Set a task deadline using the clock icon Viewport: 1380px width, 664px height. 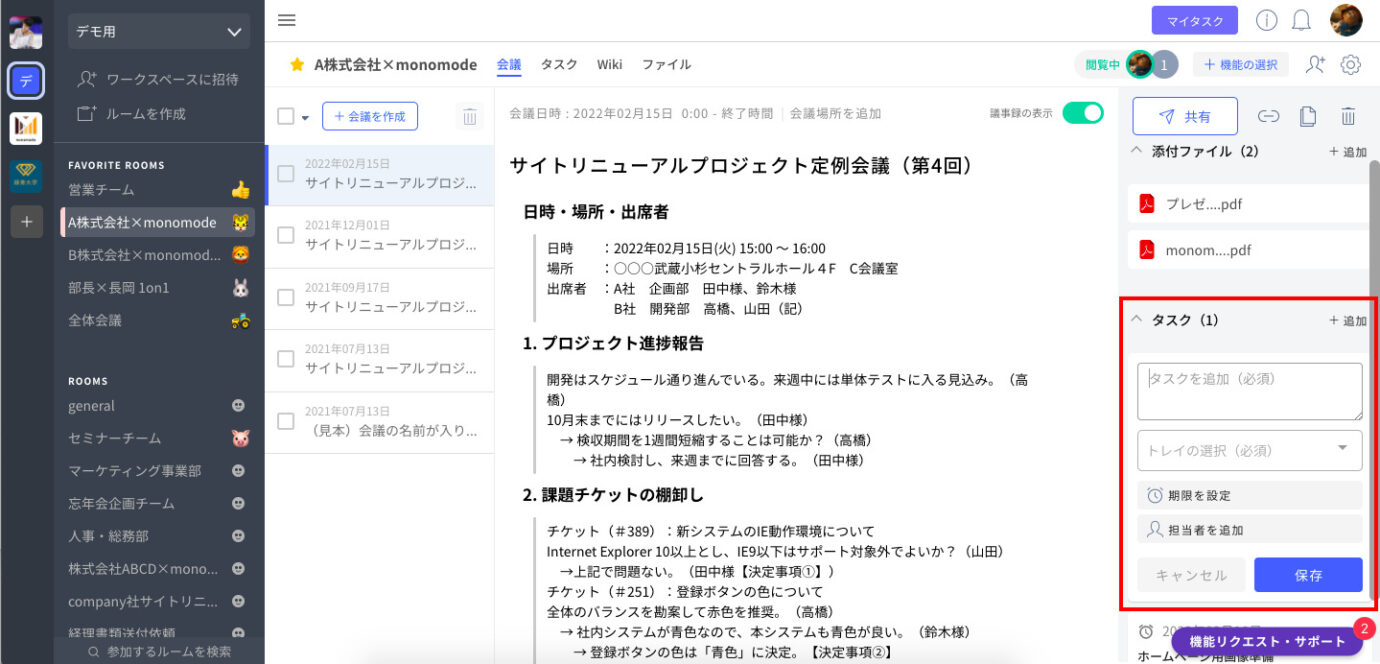pos(1154,495)
